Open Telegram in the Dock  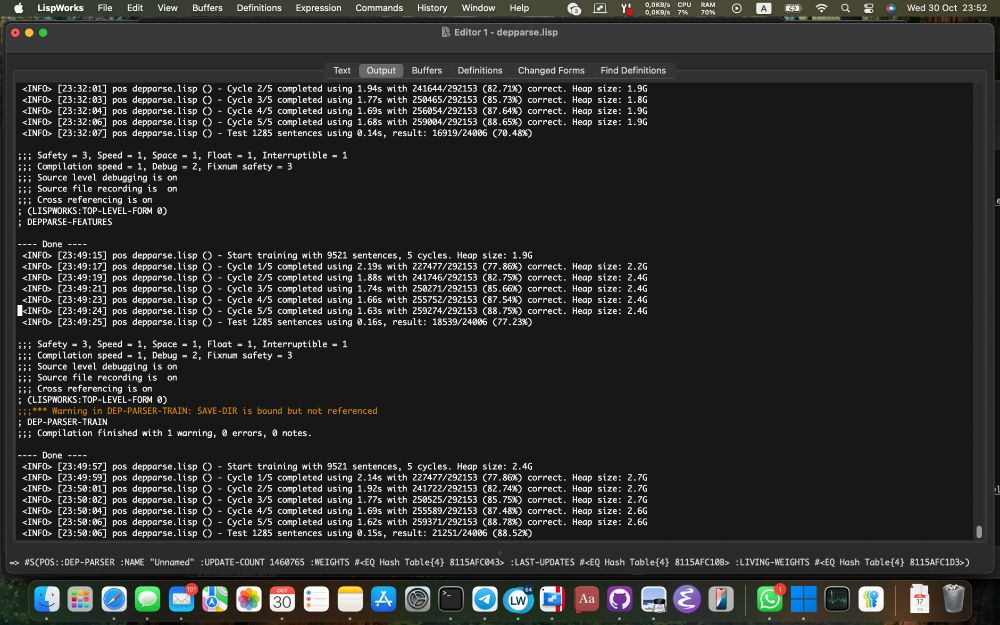tap(485, 599)
